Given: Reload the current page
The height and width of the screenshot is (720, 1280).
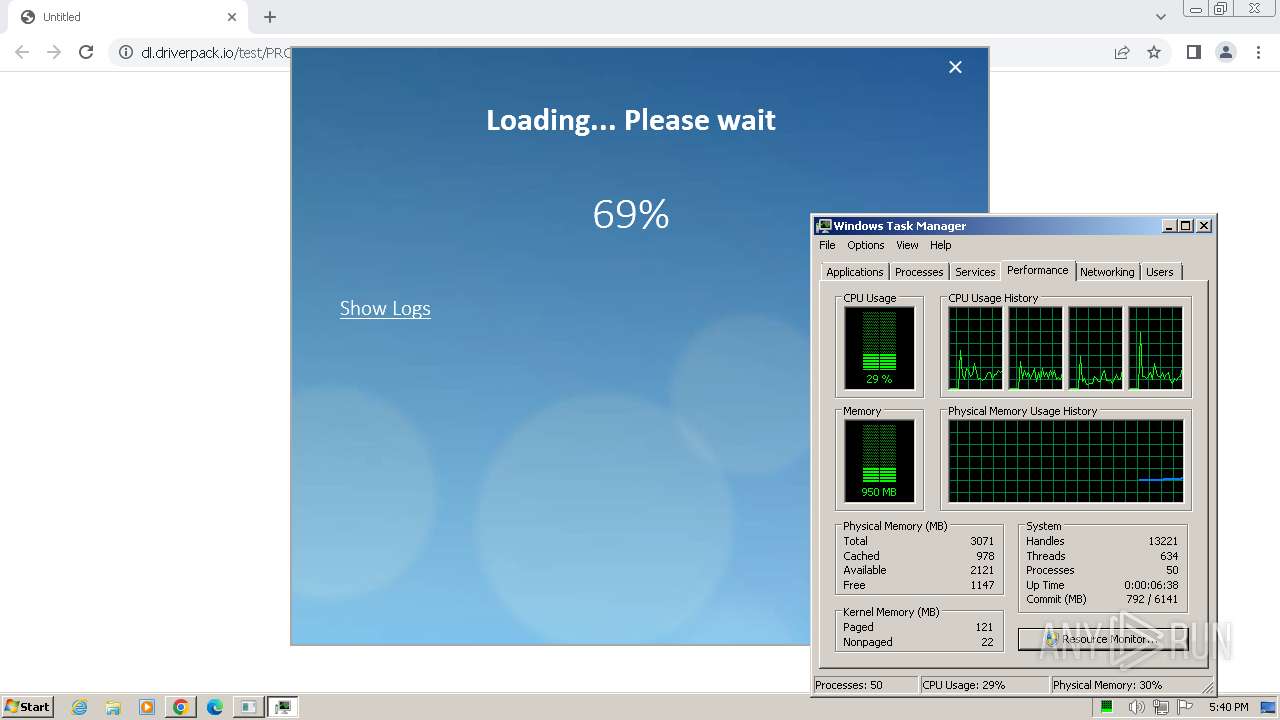Looking at the screenshot, I should [x=86, y=52].
